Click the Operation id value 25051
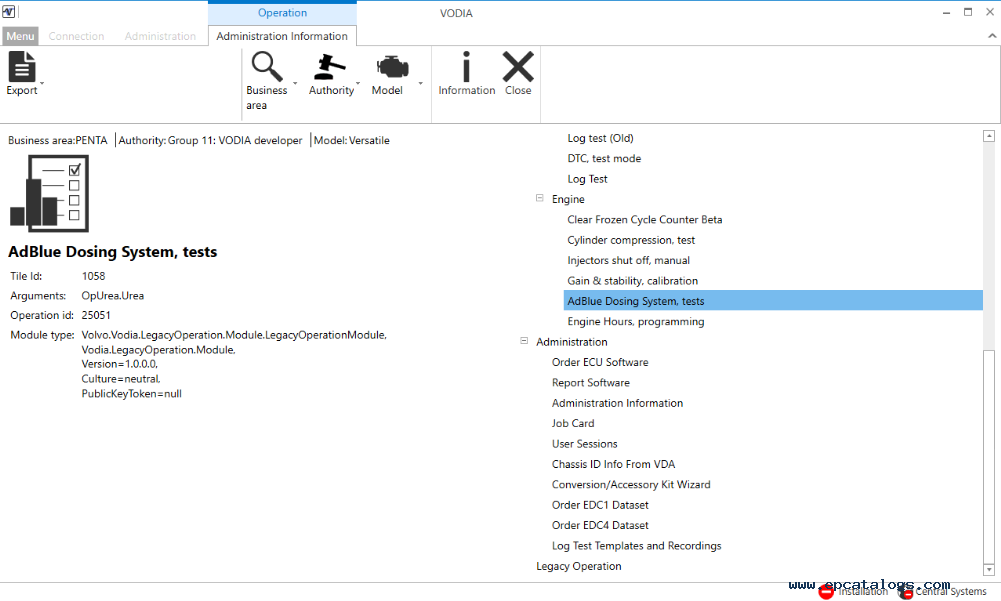 (96, 316)
